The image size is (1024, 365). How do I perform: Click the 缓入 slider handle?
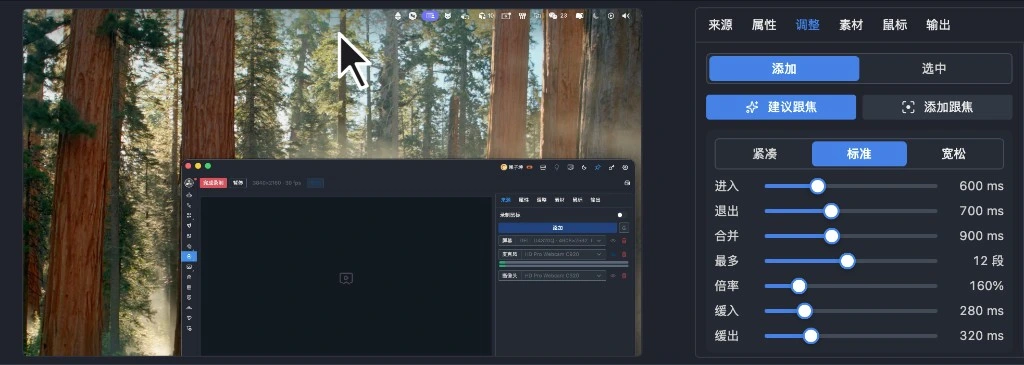tap(805, 311)
